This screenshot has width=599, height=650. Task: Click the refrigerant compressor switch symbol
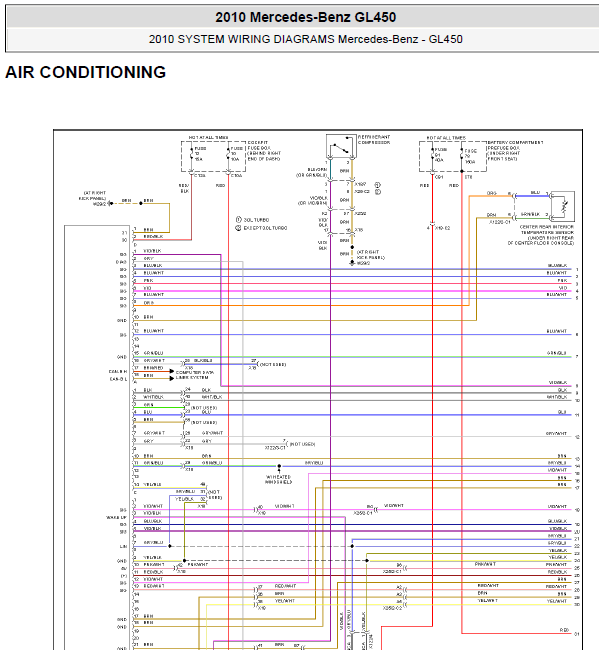(x=341, y=146)
